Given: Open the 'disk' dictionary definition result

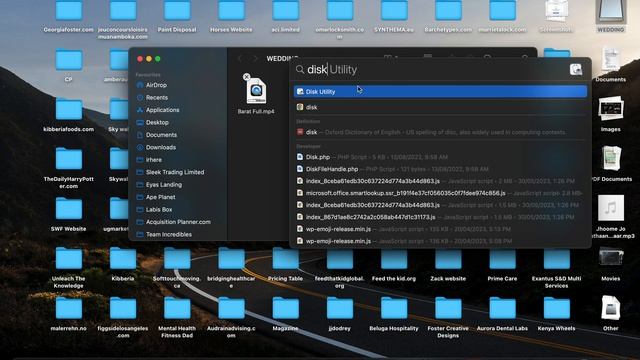Looking at the screenshot, I should tap(440, 132).
